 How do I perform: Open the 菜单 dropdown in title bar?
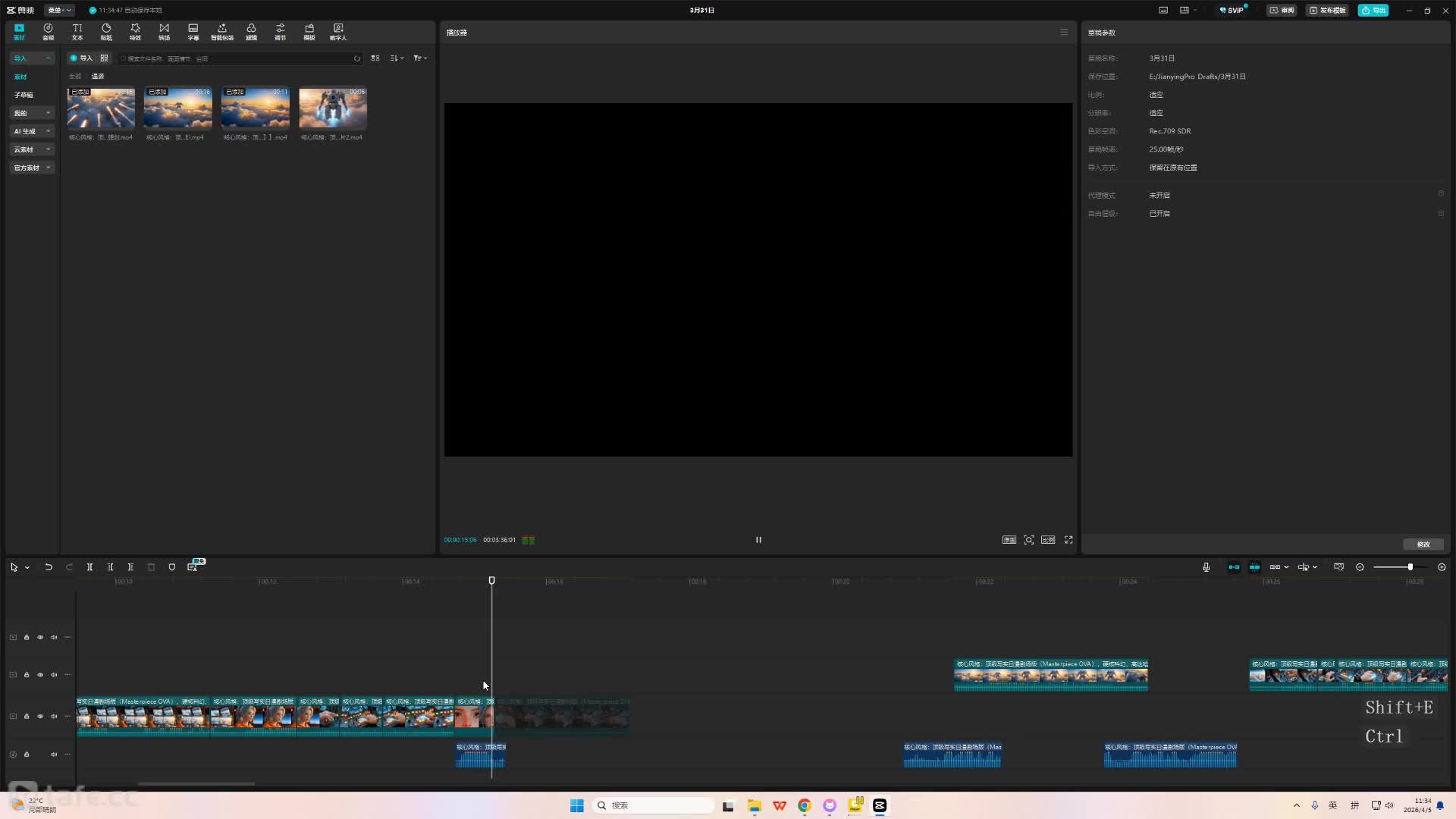coord(59,10)
